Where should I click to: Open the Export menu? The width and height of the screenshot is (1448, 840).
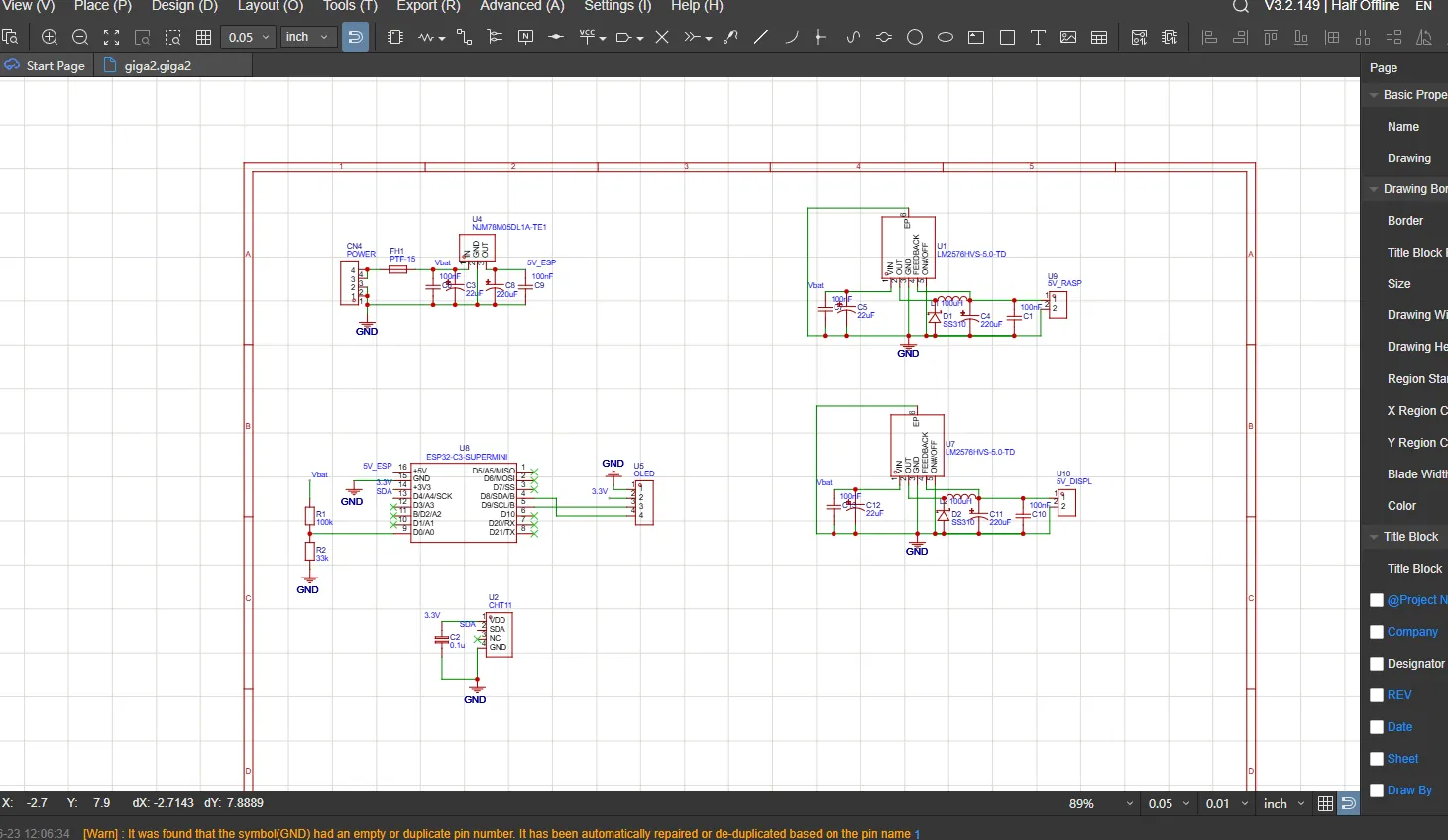(x=428, y=6)
